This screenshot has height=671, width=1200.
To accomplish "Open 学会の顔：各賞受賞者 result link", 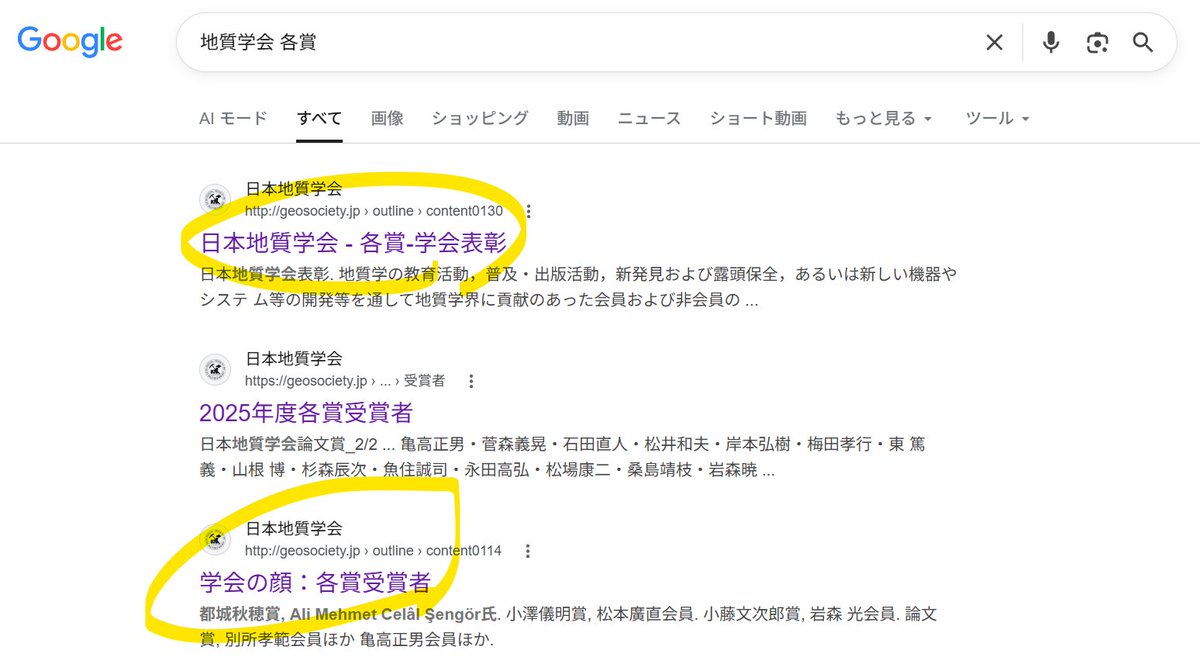I will tap(315, 583).
